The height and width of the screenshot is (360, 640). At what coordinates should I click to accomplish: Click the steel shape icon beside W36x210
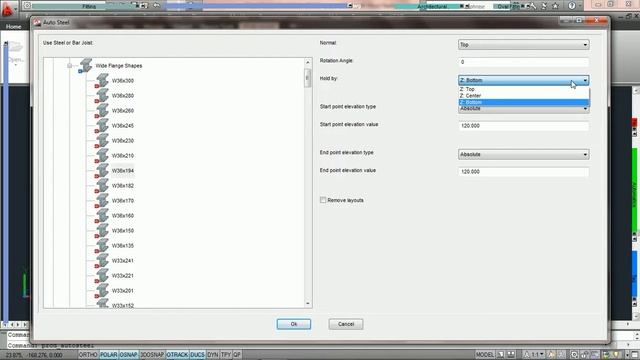click(x=102, y=156)
